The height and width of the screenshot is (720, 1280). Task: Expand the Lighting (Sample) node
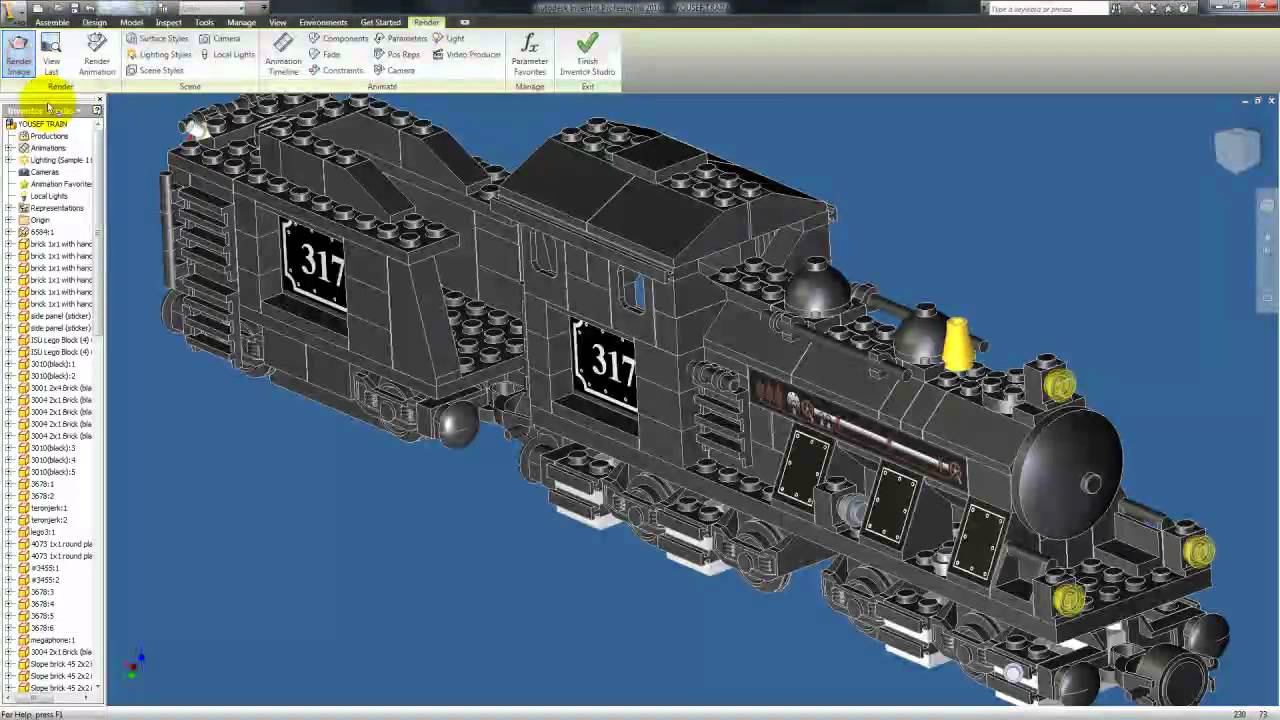[10, 160]
